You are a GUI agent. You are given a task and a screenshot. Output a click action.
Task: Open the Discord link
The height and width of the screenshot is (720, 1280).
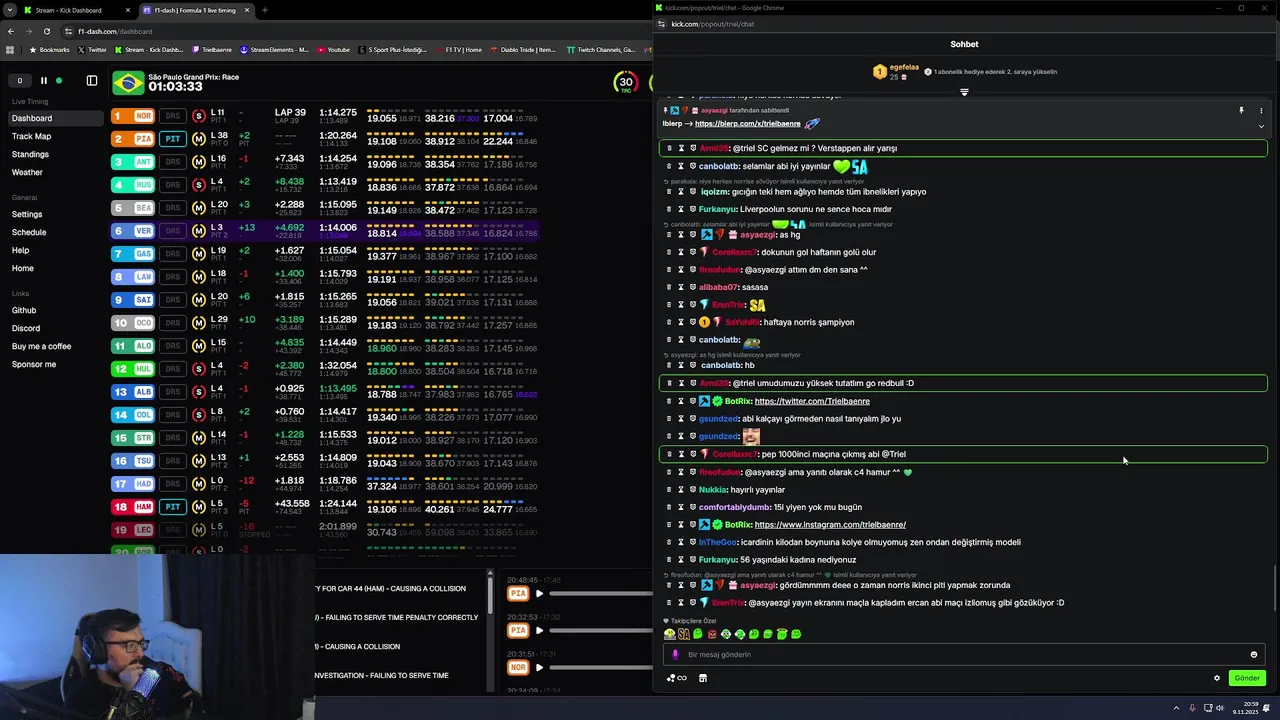[x=26, y=328]
